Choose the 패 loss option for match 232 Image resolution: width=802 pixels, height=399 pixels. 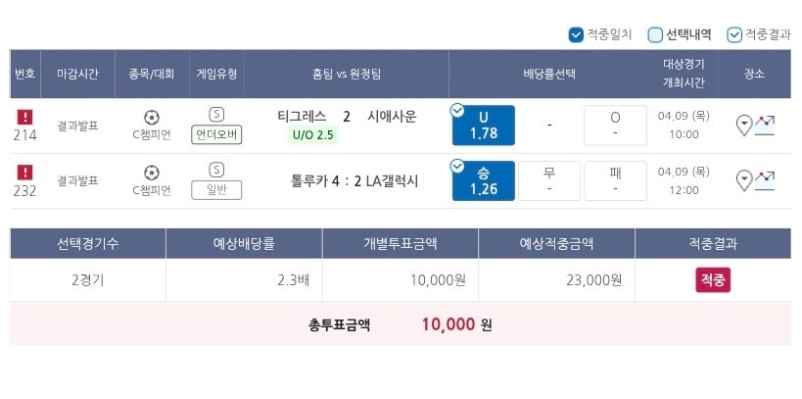615,181
